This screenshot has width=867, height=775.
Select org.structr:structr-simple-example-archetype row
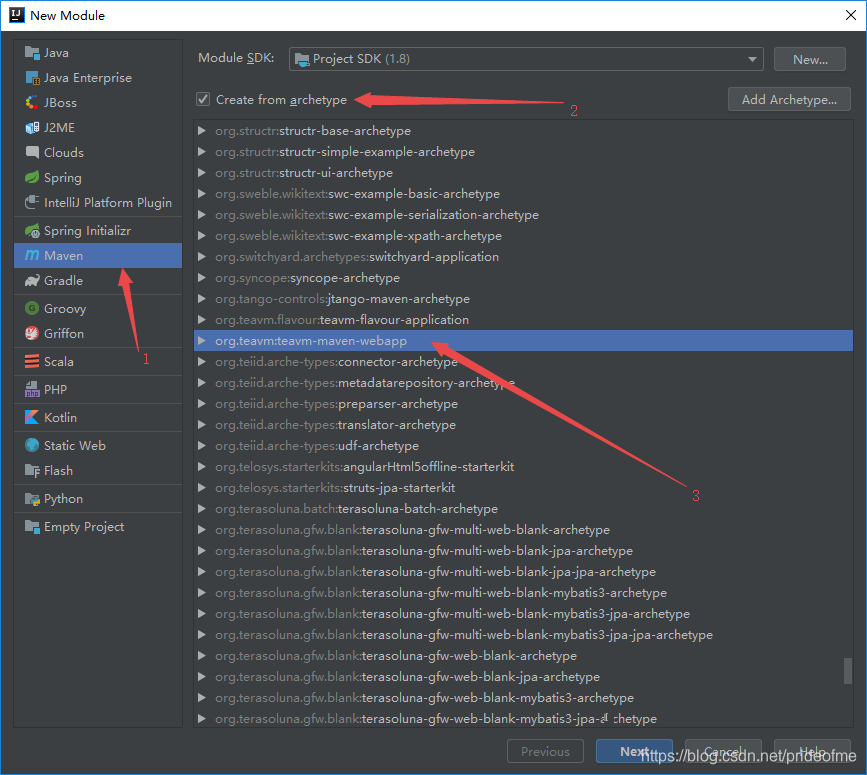click(x=523, y=151)
